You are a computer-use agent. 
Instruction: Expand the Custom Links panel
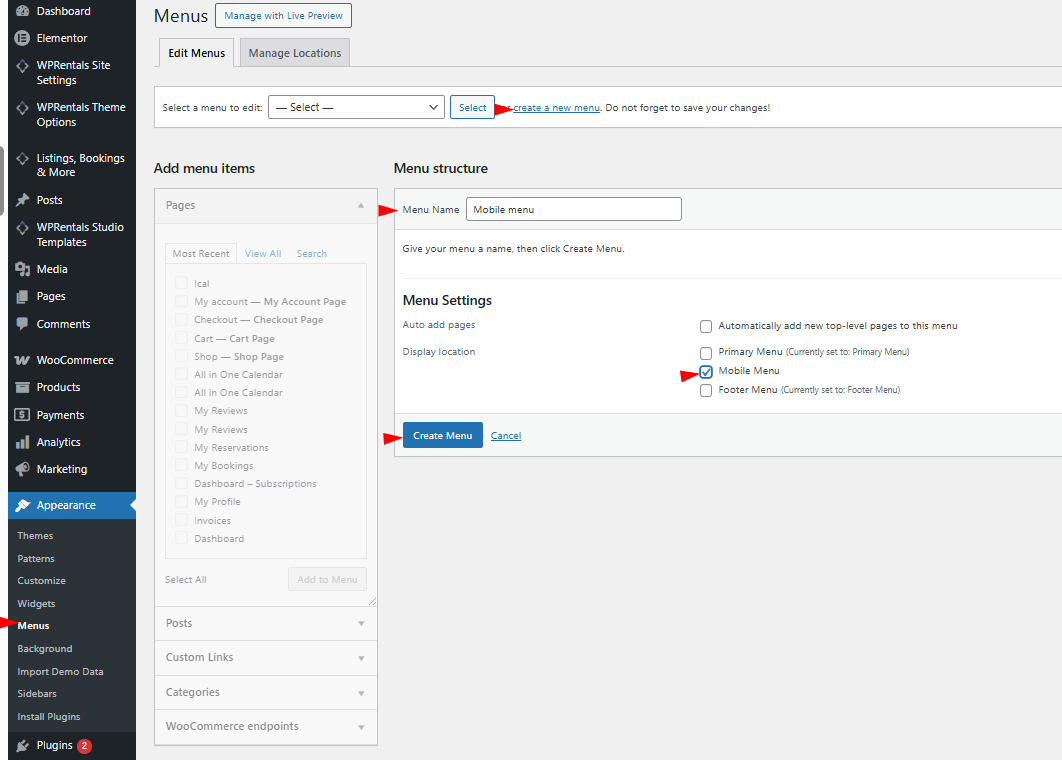[265, 658]
